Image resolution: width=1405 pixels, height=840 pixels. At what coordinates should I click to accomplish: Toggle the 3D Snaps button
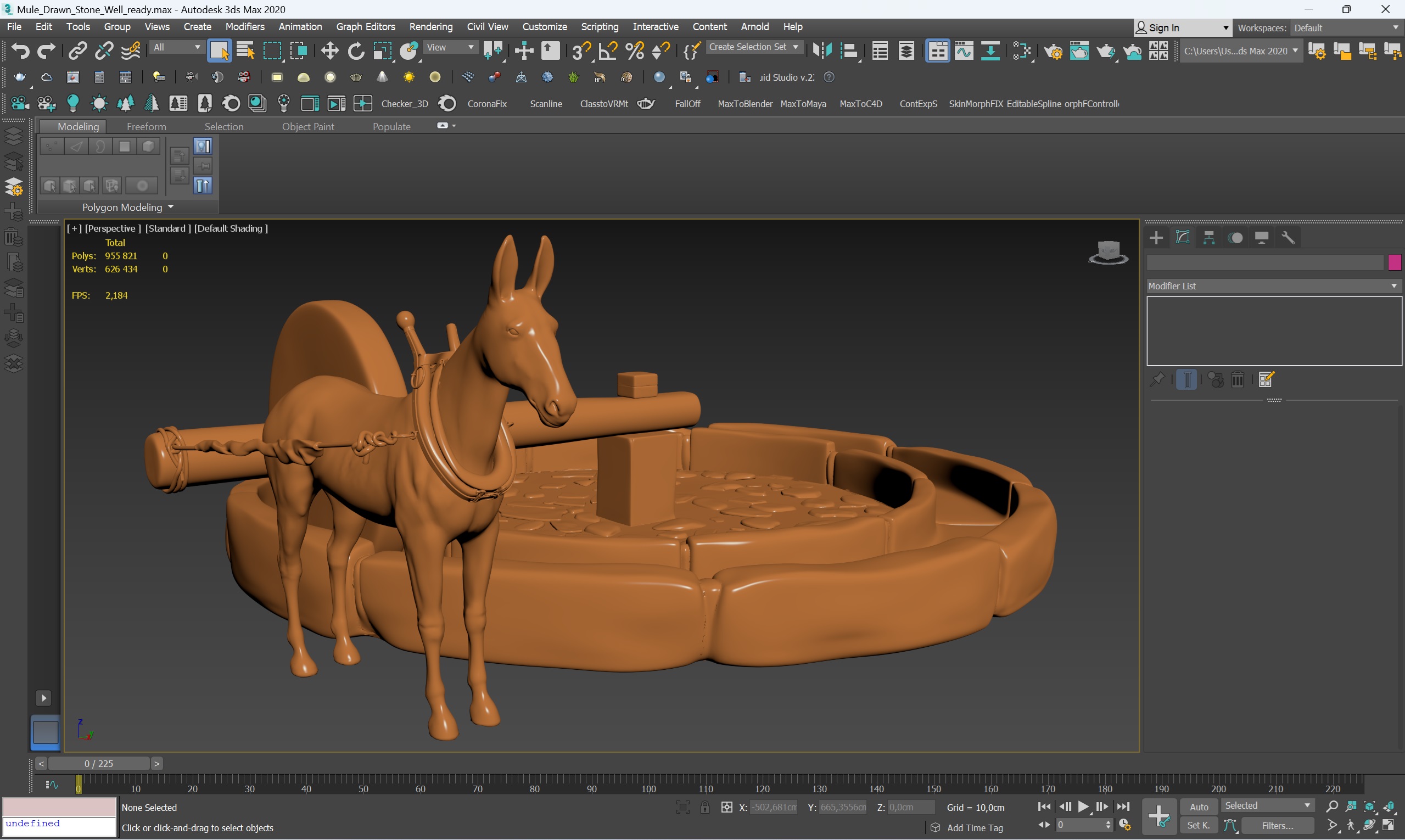[581, 51]
